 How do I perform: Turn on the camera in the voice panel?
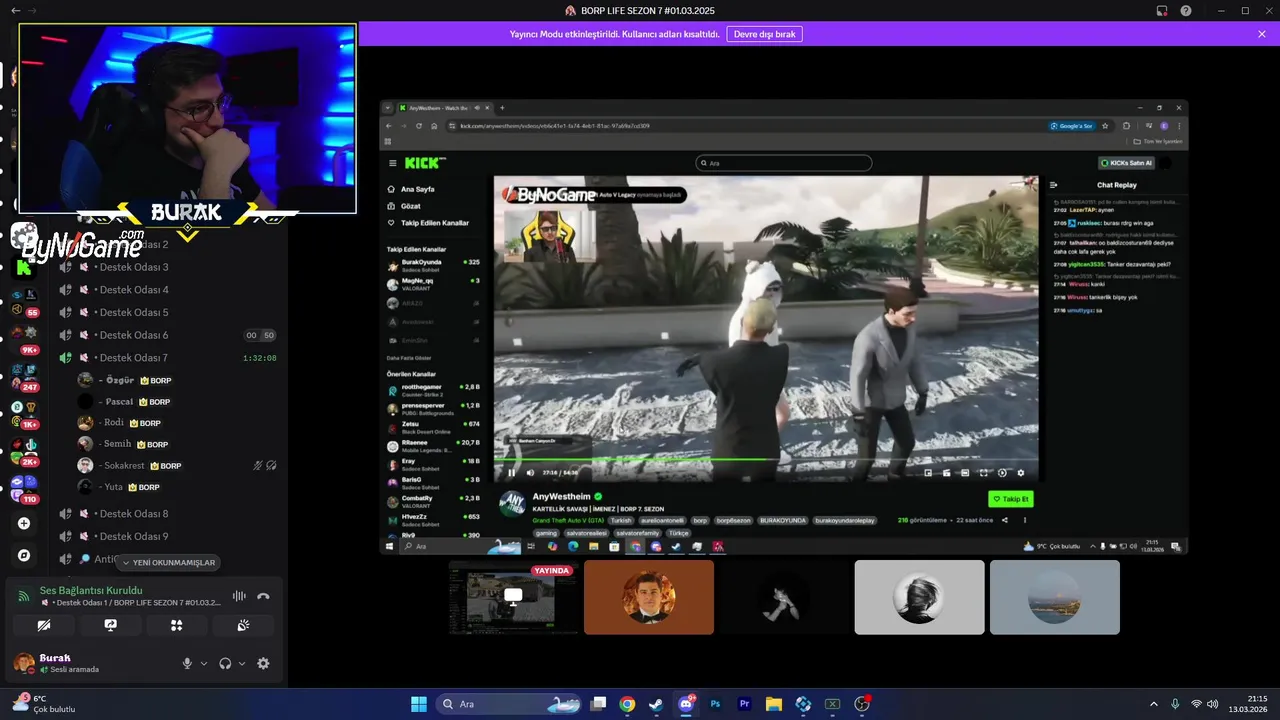point(44,625)
